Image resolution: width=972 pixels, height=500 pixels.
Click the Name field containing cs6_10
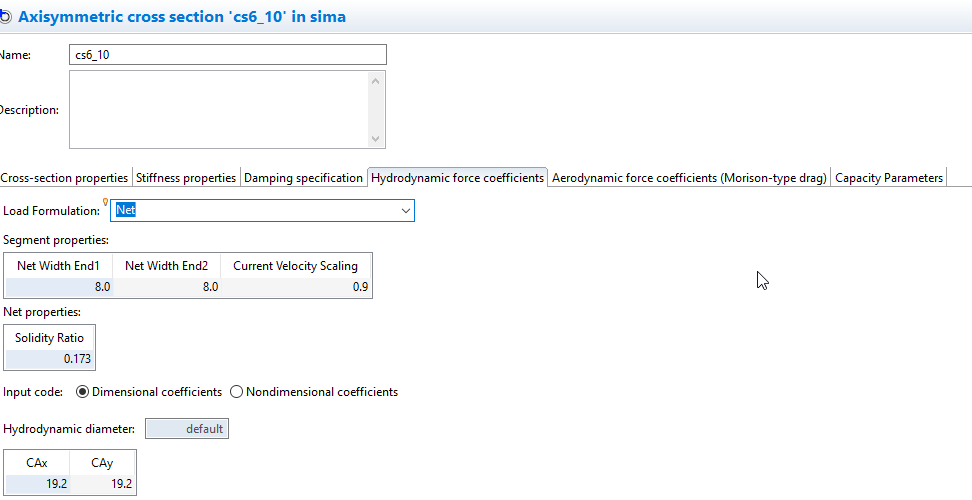227,55
